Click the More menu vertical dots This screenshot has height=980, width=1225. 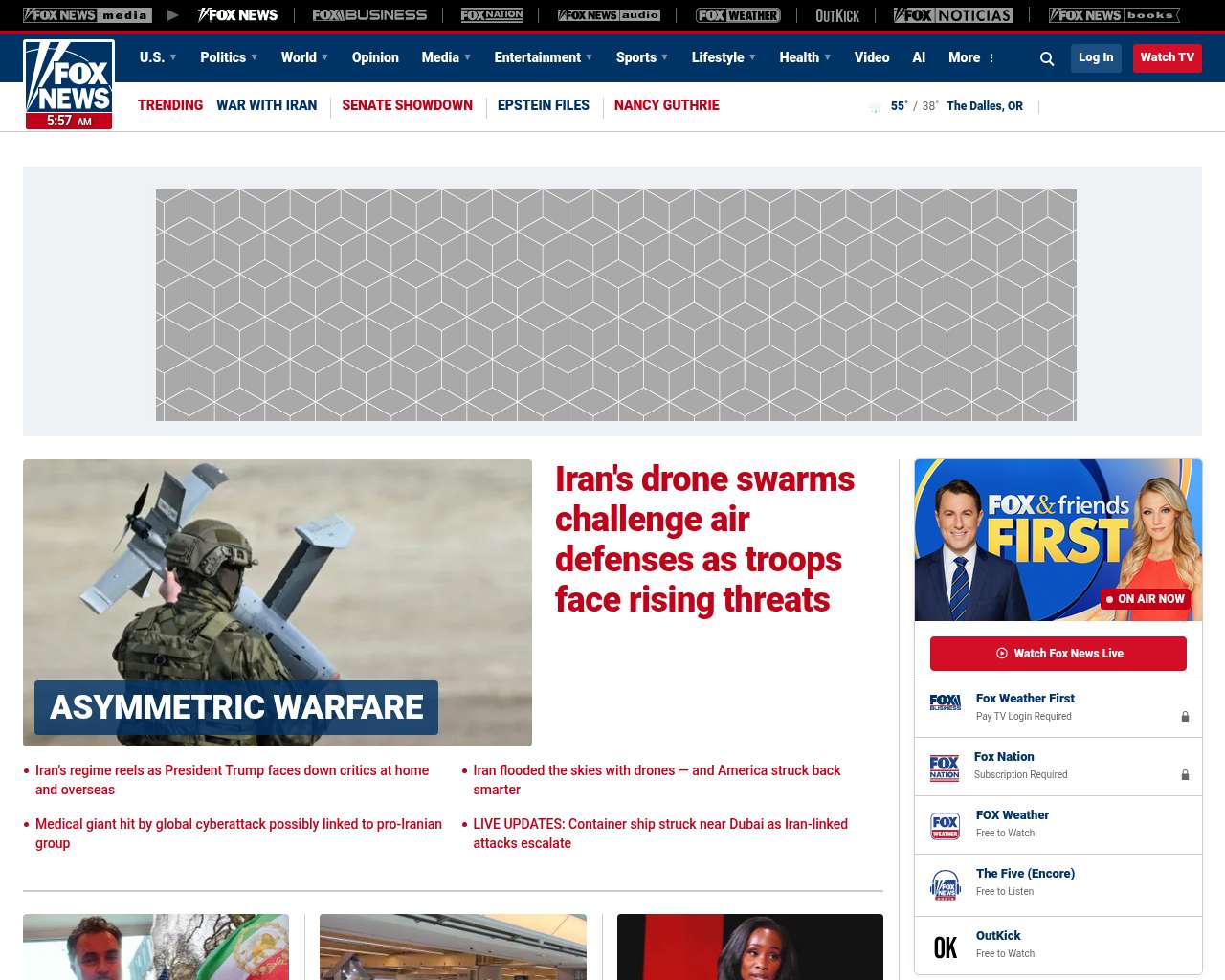[991, 58]
